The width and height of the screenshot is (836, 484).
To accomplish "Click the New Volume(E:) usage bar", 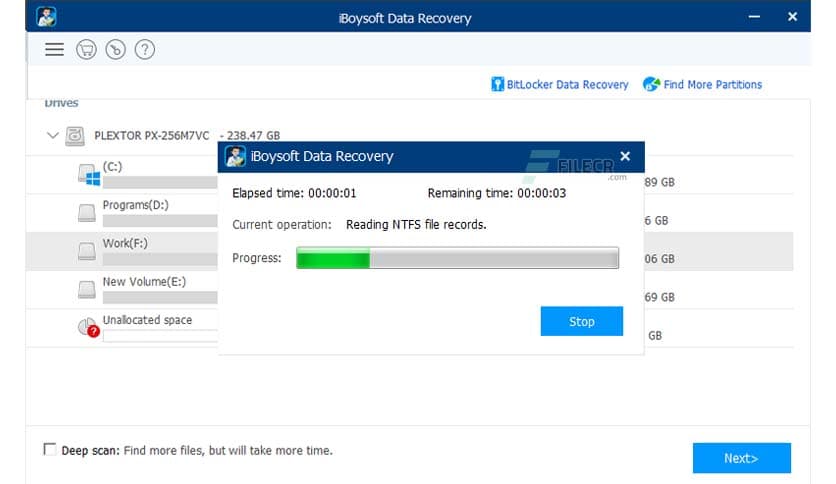I will tap(160, 297).
